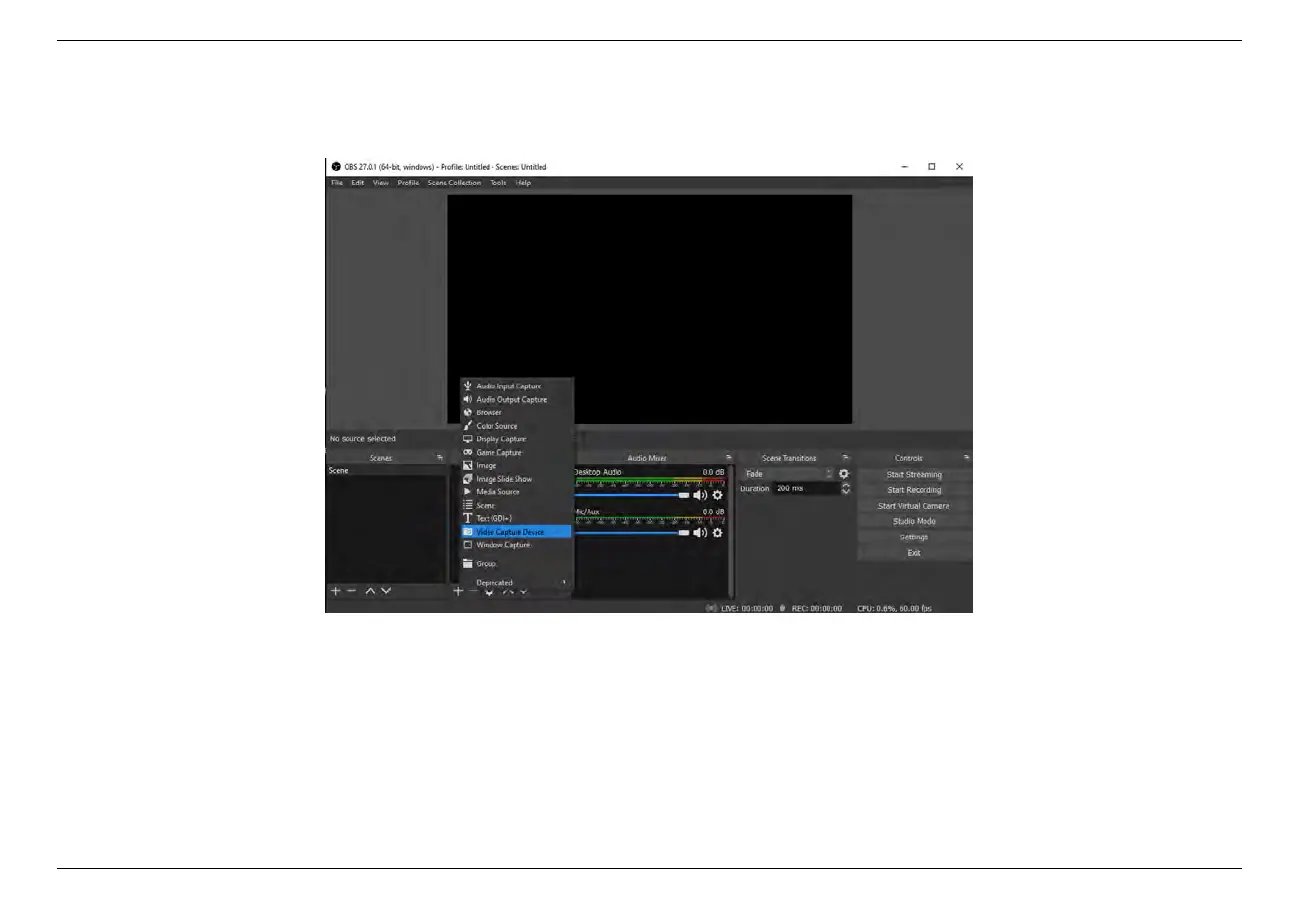Undock the Scenes panel with its pop-out icon

pyautogui.click(x=440, y=458)
